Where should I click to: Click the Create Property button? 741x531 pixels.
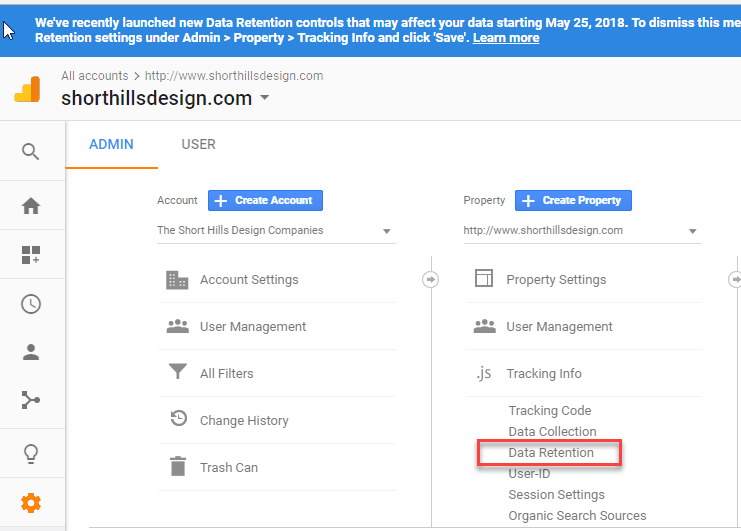[573, 200]
